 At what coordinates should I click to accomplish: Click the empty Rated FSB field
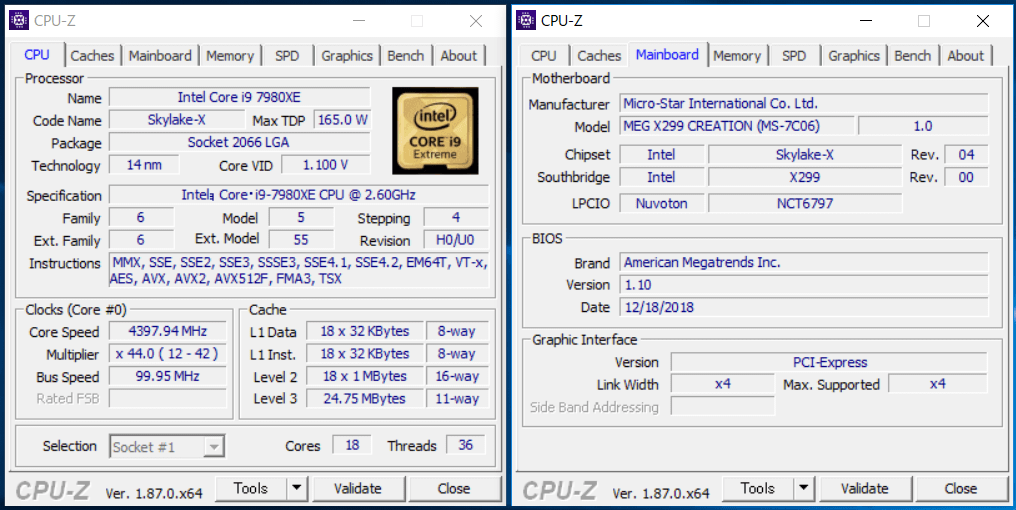point(167,399)
